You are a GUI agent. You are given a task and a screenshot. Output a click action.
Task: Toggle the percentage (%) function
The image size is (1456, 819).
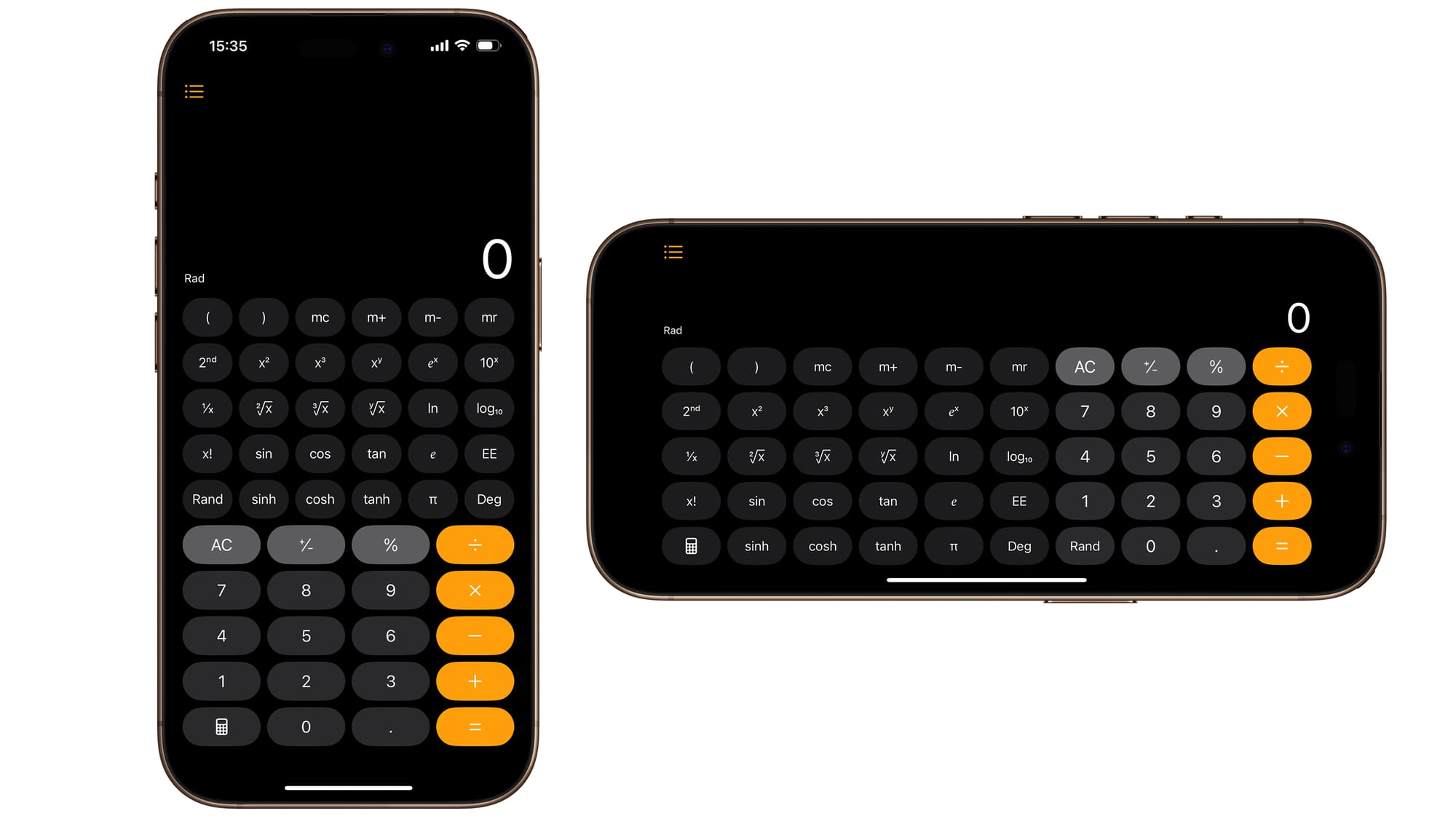coord(389,543)
